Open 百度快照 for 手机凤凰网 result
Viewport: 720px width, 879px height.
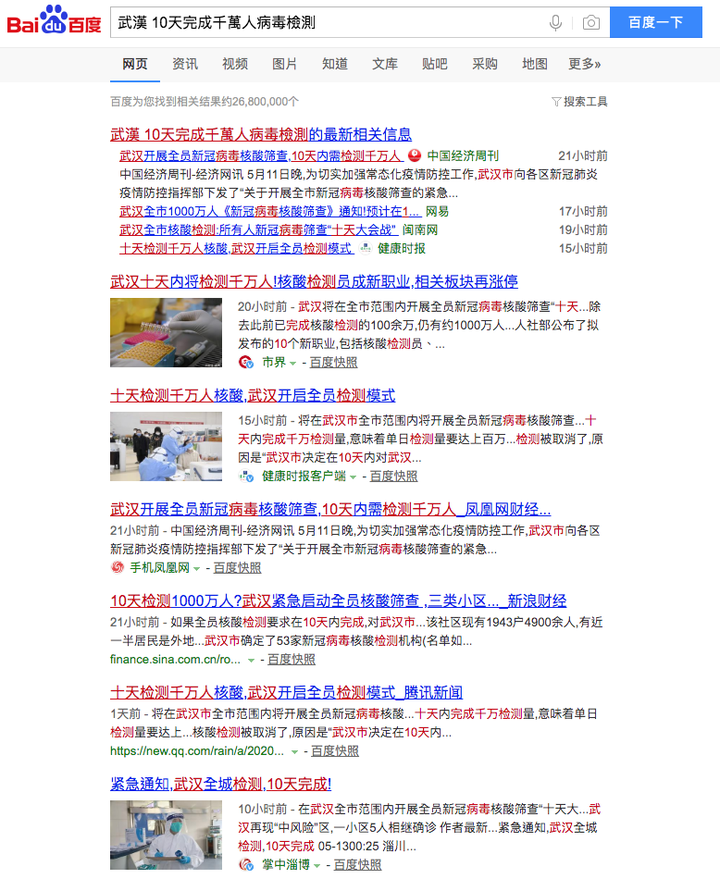(x=237, y=567)
